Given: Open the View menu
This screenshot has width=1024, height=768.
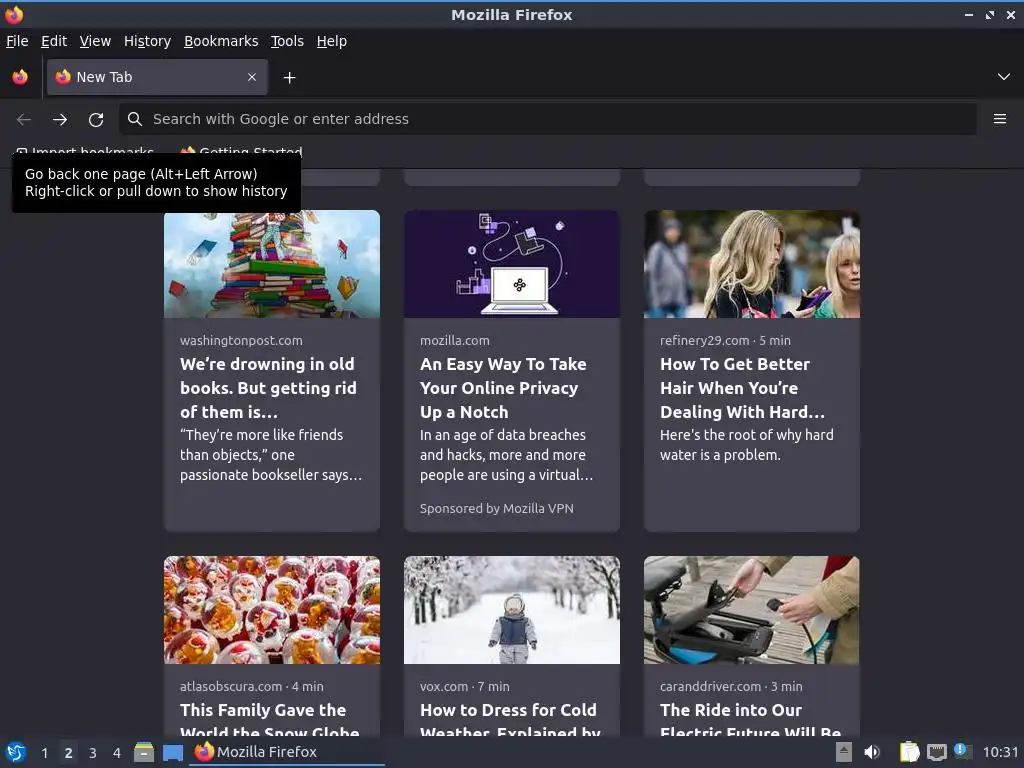Looking at the screenshot, I should [95, 41].
